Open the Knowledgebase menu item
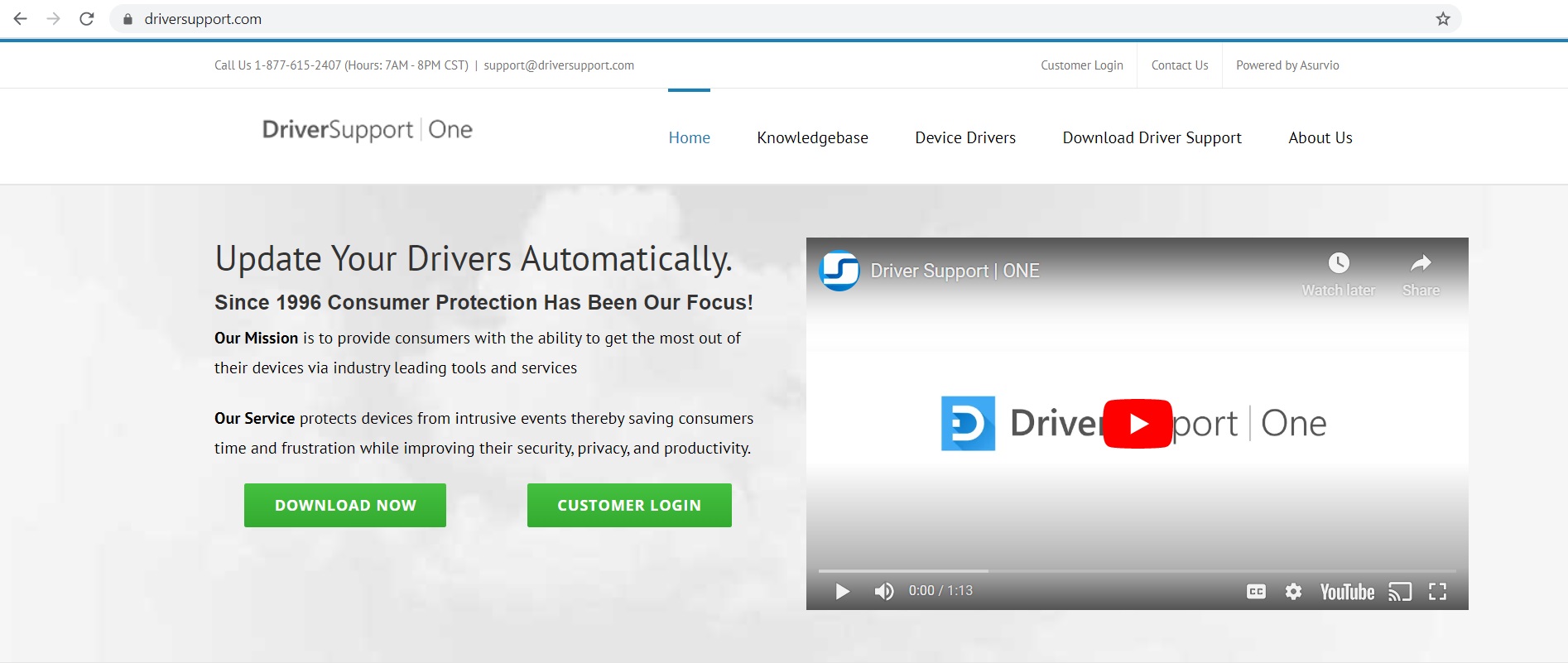This screenshot has width=1568, height=663. tap(812, 137)
